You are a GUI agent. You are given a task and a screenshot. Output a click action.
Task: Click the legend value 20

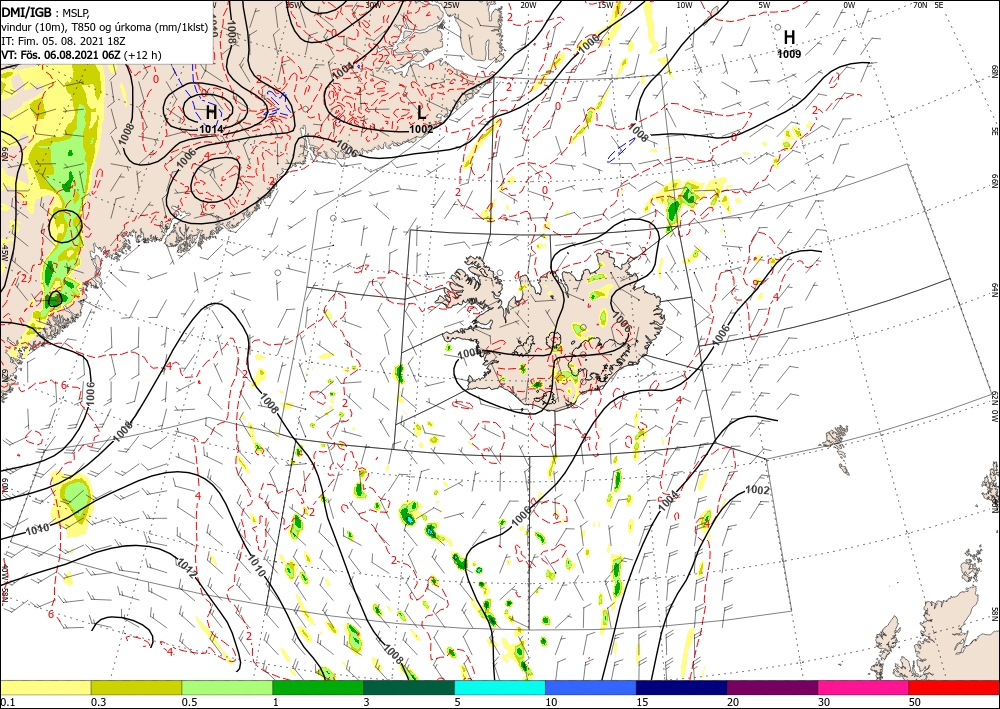tap(733, 702)
